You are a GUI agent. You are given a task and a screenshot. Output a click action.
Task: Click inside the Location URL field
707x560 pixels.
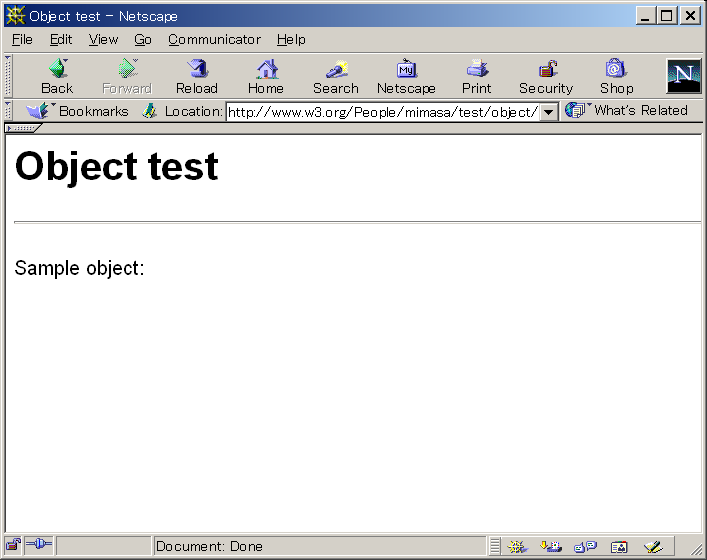[382, 112]
